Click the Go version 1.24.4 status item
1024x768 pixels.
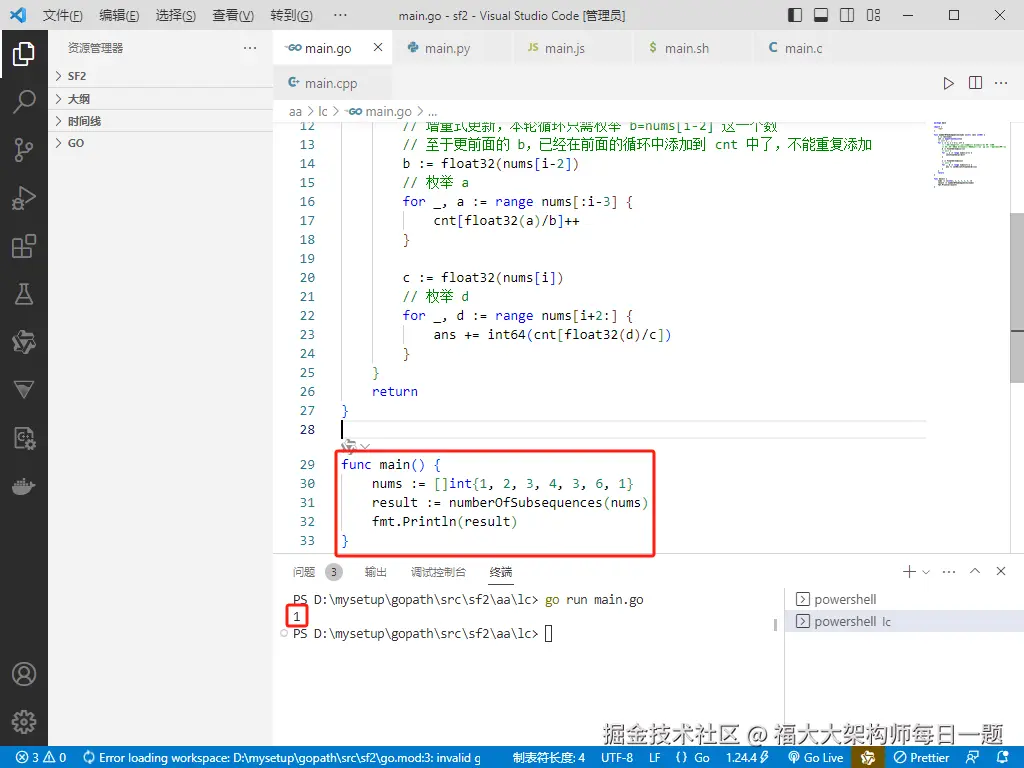tap(748, 758)
